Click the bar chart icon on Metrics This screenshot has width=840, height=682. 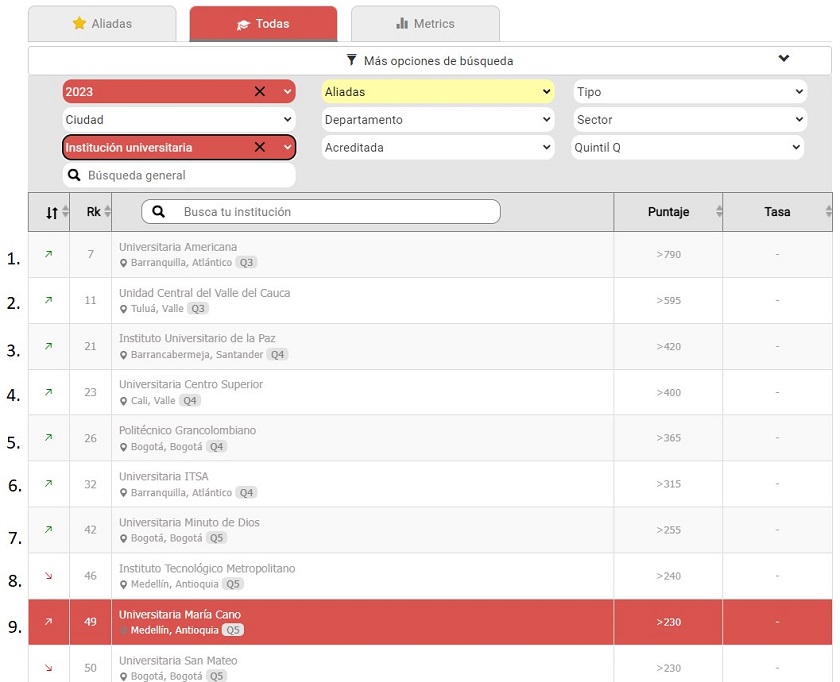pyautogui.click(x=402, y=23)
